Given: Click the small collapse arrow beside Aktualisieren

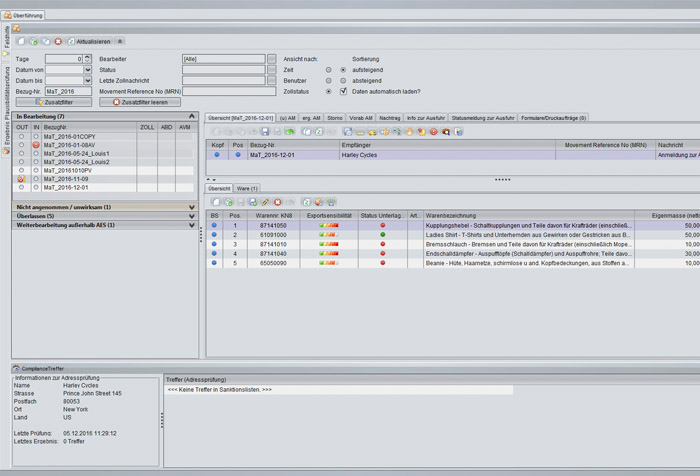Looking at the screenshot, I should pyautogui.click(x=120, y=41).
